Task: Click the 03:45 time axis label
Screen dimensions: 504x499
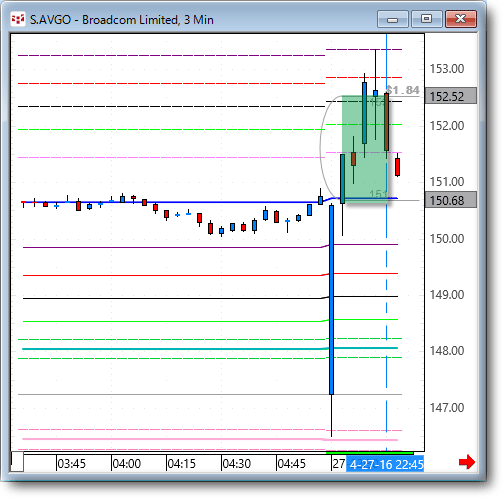Action: (71, 464)
